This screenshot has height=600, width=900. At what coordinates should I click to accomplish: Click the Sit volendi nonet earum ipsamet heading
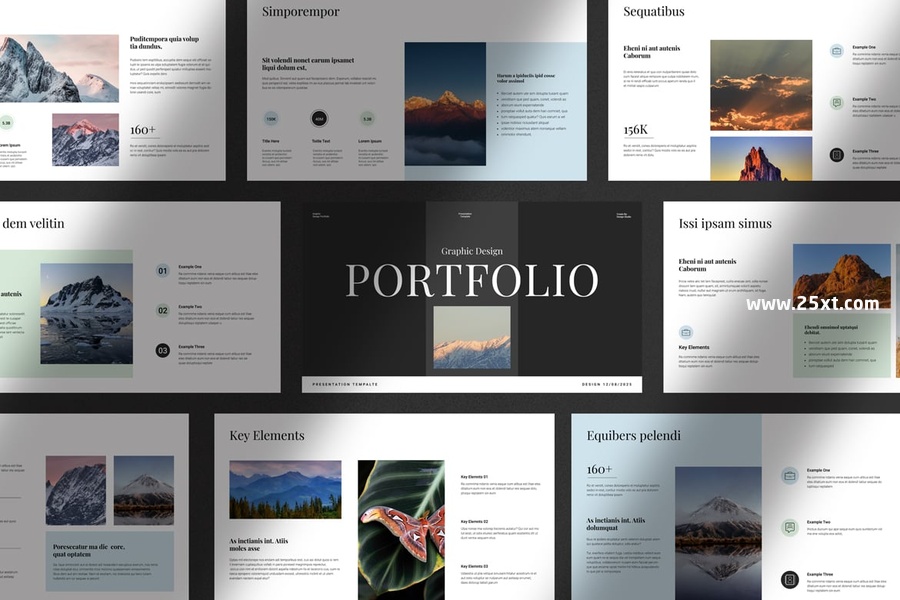pyautogui.click(x=308, y=64)
